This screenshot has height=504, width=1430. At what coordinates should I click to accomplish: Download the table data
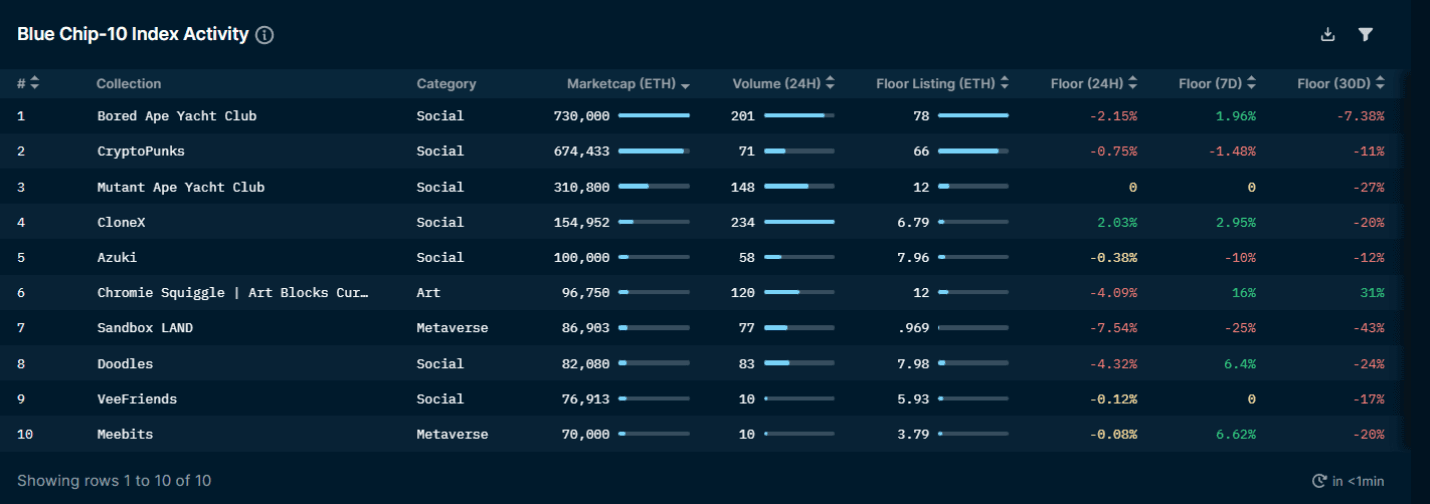[1328, 35]
